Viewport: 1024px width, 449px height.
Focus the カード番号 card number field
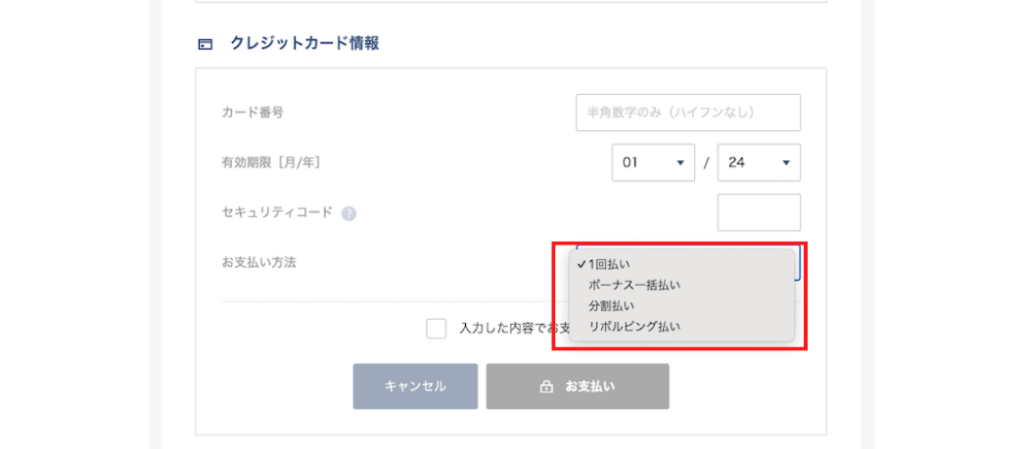click(688, 112)
